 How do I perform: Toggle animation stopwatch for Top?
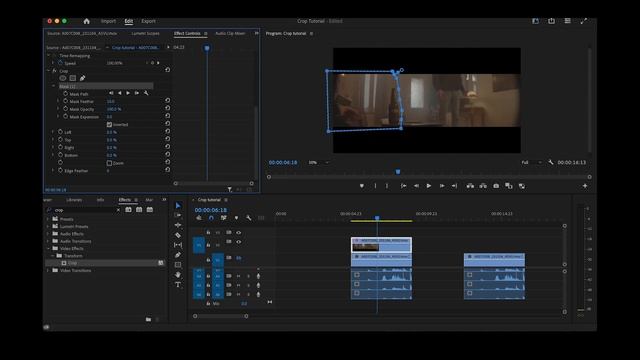[x=60, y=139]
